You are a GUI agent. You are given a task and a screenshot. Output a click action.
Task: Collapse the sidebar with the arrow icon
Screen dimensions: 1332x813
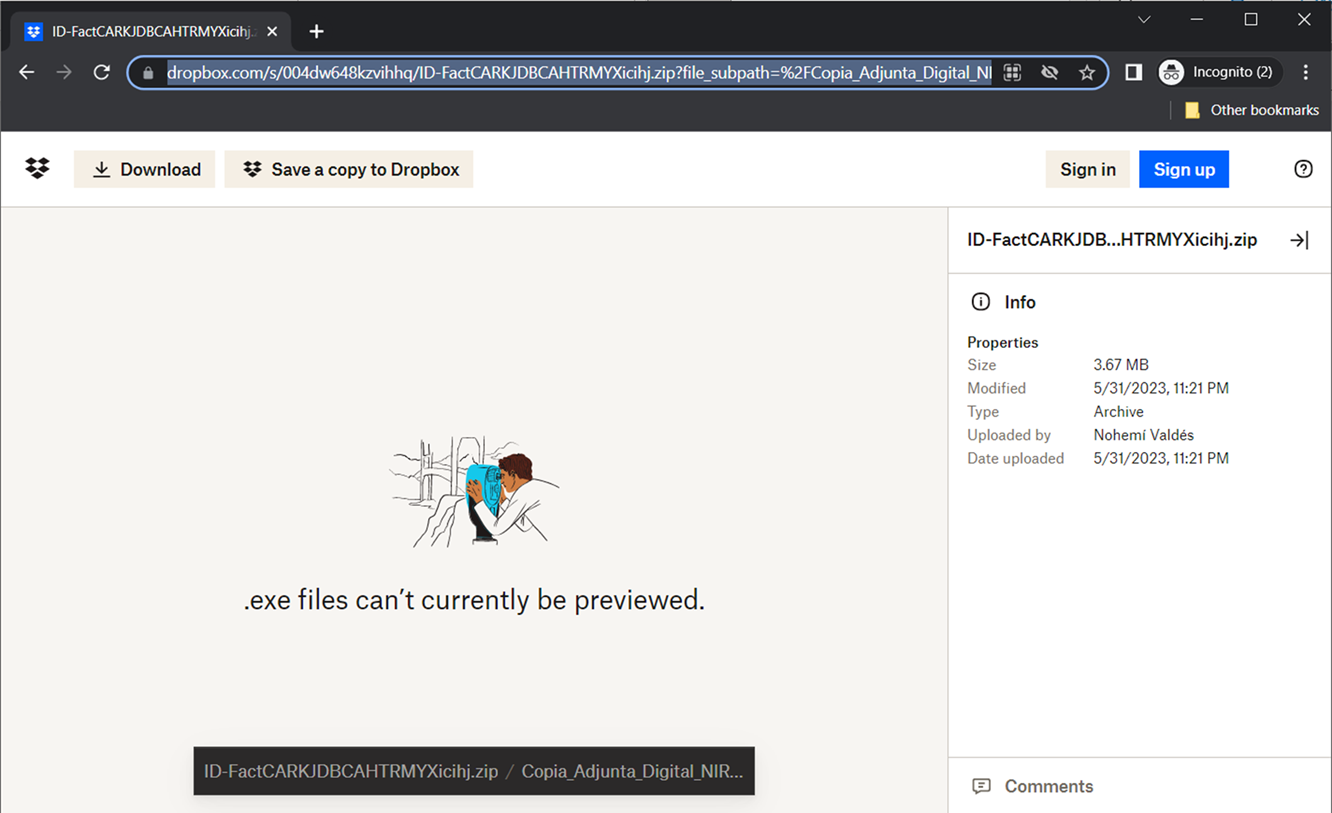tap(1299, 240)
